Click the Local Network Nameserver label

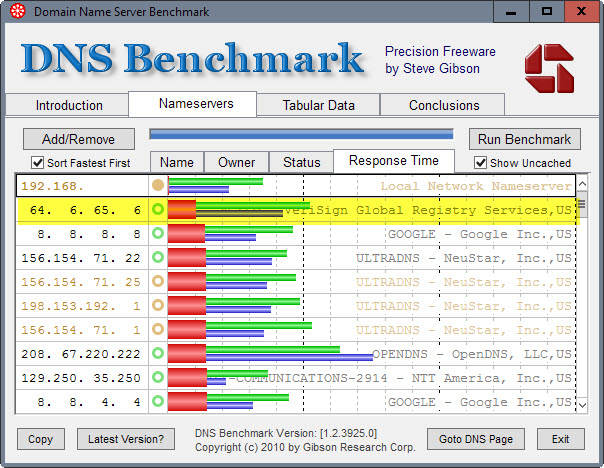pyautogui.click(x=476, y=186)
